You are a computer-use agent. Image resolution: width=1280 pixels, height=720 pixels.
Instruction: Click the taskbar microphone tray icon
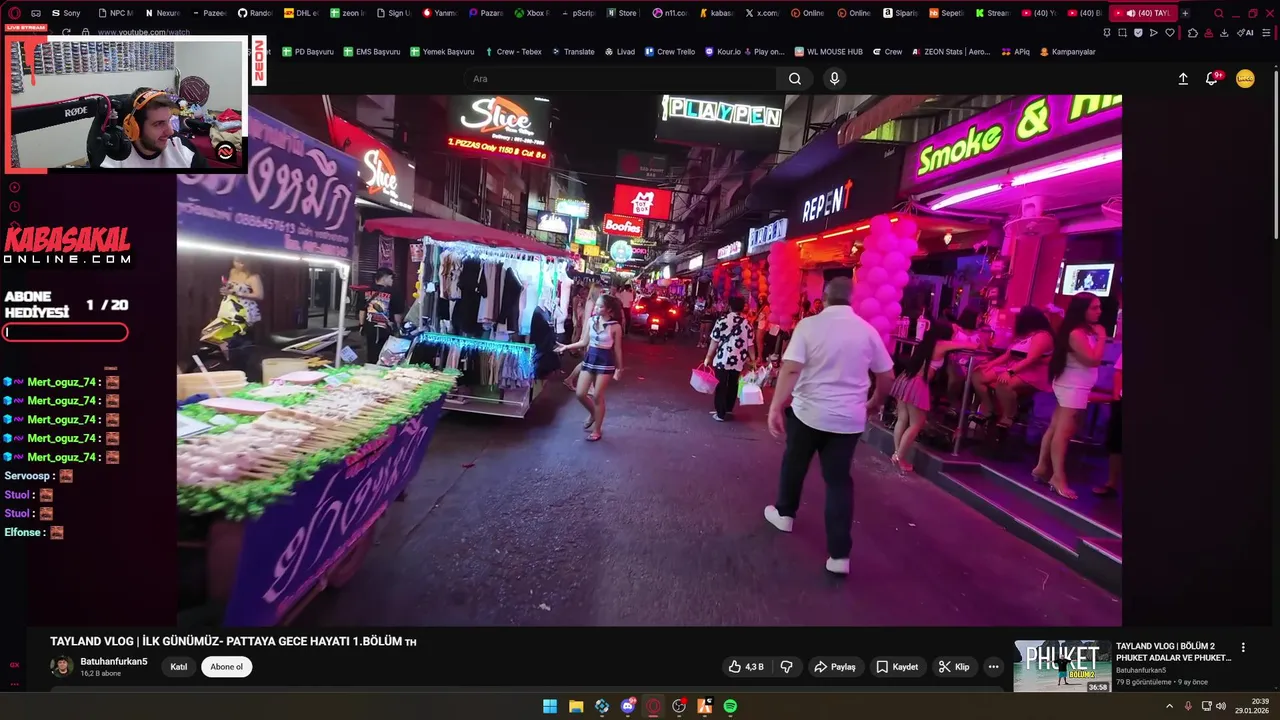(x=1188, y=706)
